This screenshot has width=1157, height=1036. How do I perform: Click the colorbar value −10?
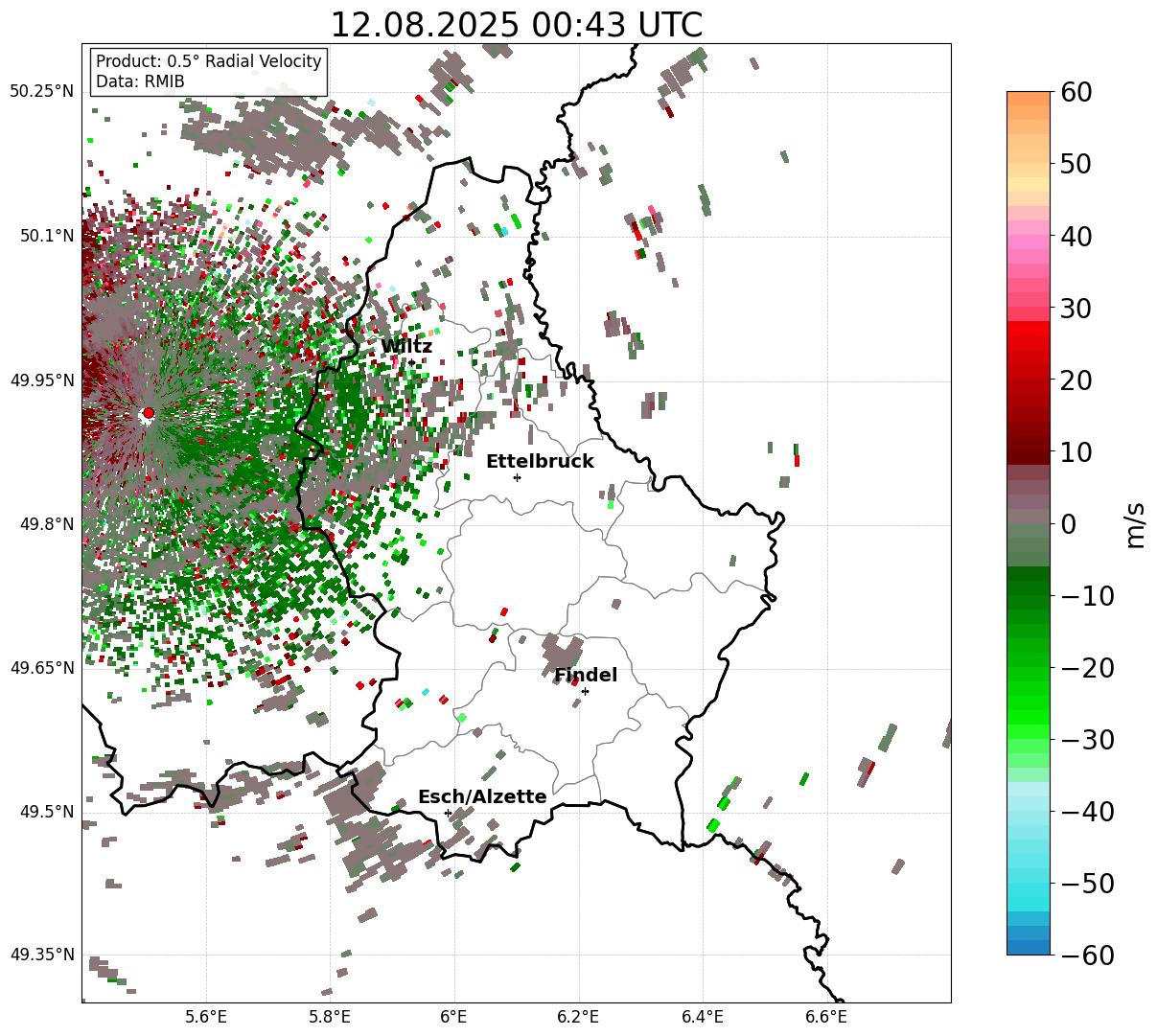[1087, 596]
